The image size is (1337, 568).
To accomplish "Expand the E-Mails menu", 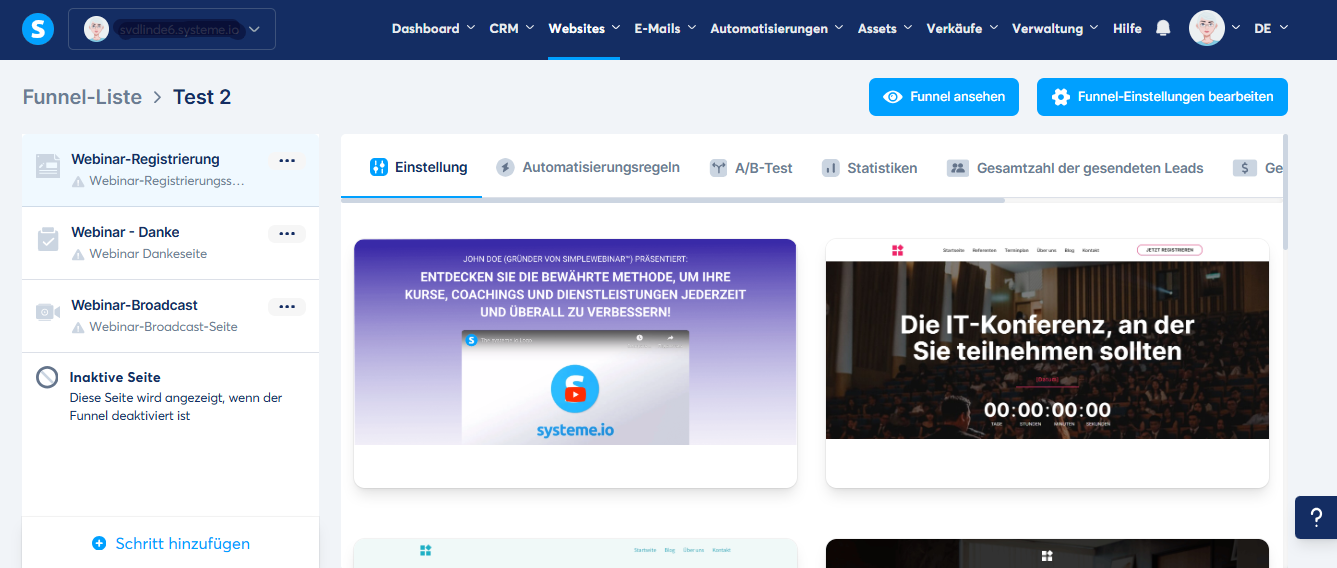I will point(665,29).
